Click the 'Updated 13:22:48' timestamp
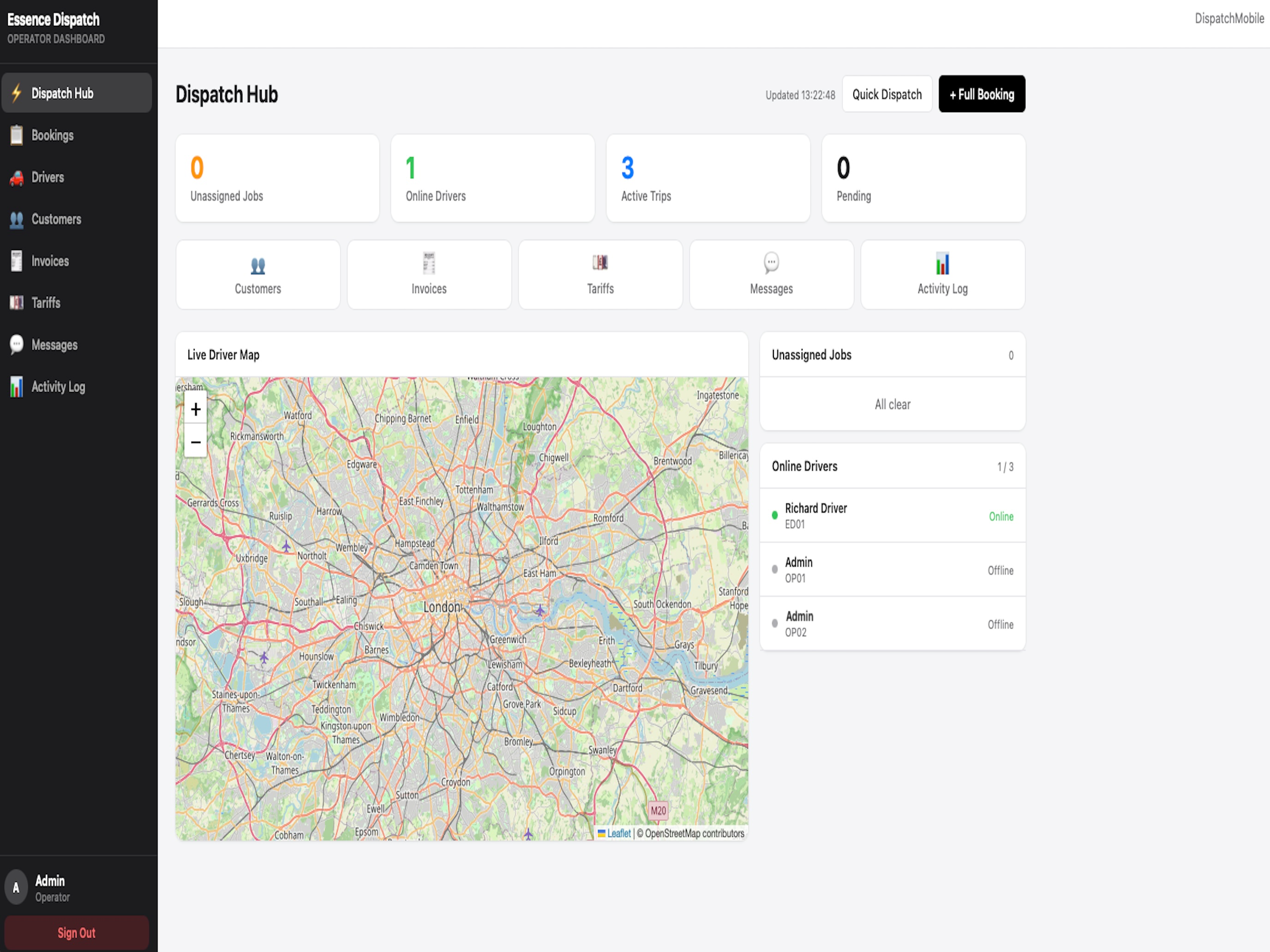 click(800, 95)
